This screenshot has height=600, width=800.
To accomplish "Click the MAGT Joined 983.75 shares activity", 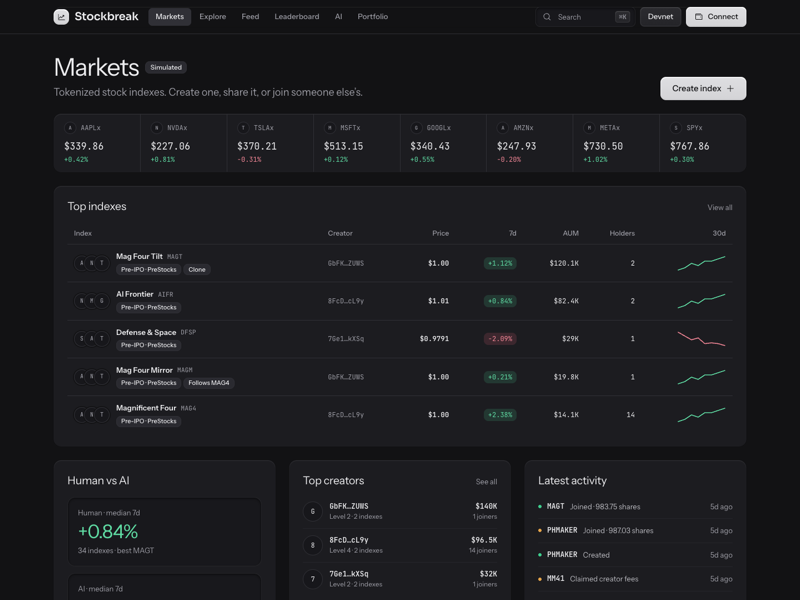I will (x=635, y=507).
